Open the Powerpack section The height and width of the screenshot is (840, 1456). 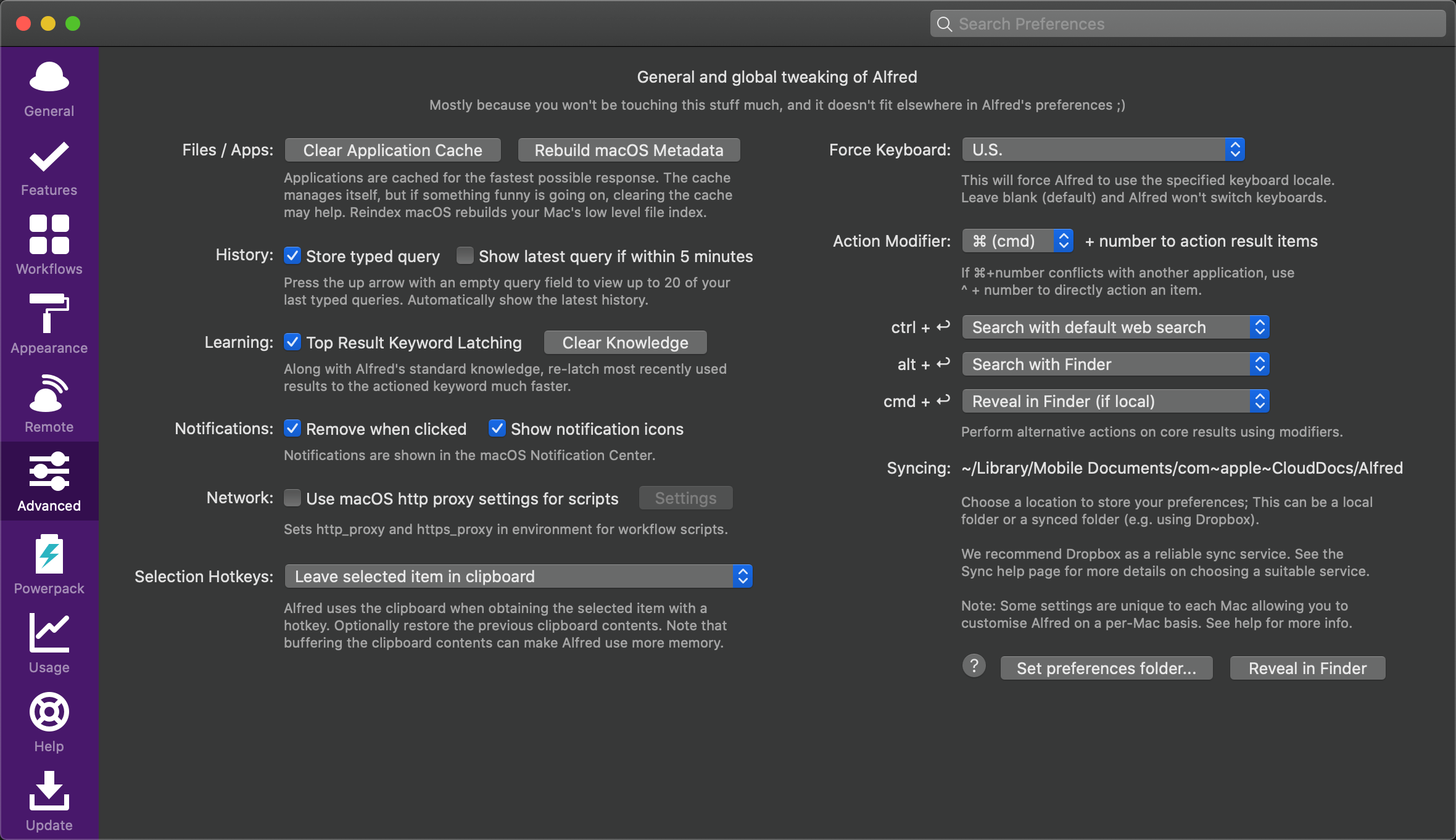[x=49, y=564]
